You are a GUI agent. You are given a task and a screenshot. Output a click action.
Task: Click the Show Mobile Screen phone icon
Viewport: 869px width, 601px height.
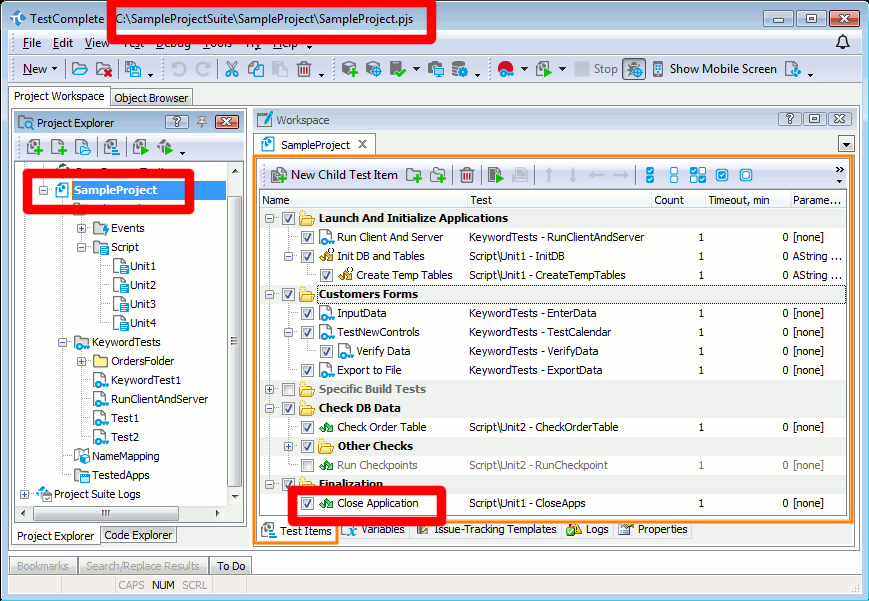[658, 69]
